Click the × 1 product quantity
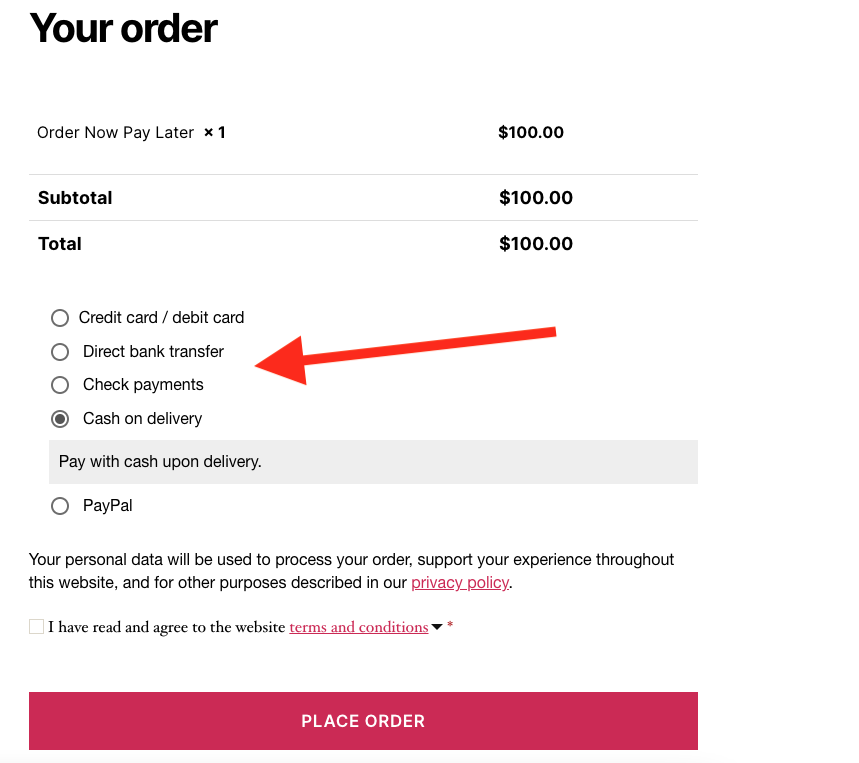859x763 pixels. tap(214, 132)
